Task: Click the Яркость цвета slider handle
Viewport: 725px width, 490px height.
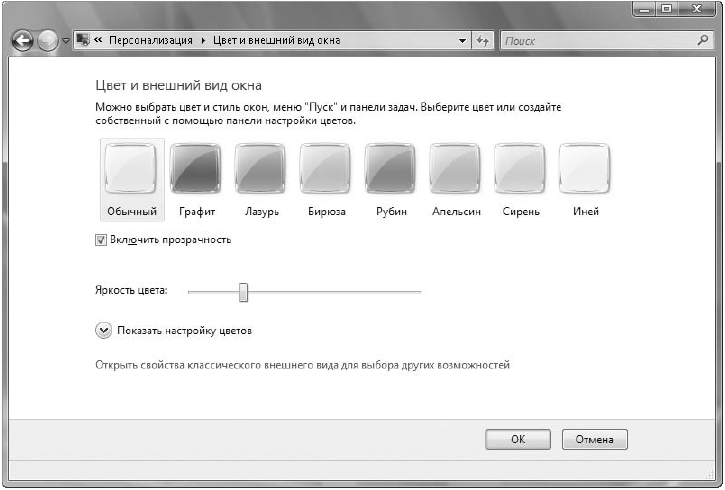Action: (x=242, y=291)
